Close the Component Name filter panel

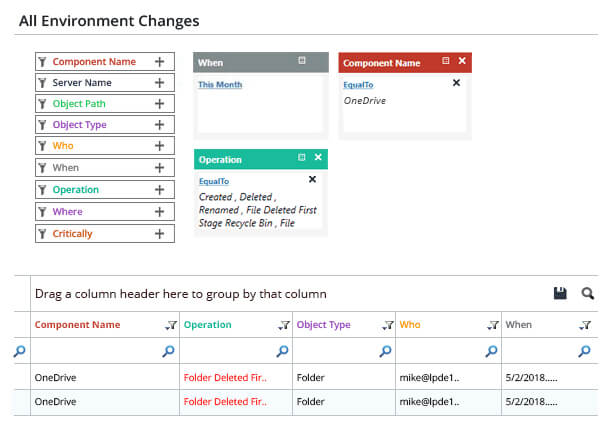(x=462, y=62)
